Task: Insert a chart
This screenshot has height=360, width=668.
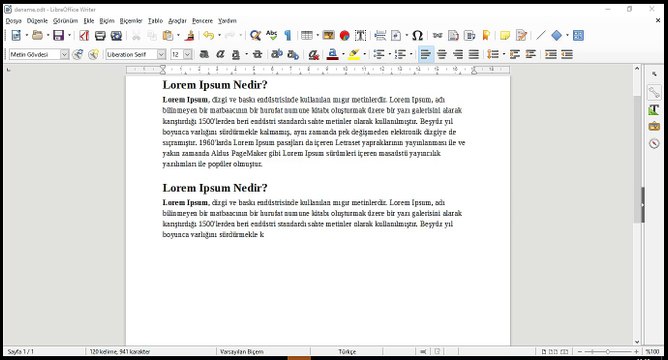Action: (345, 35)
